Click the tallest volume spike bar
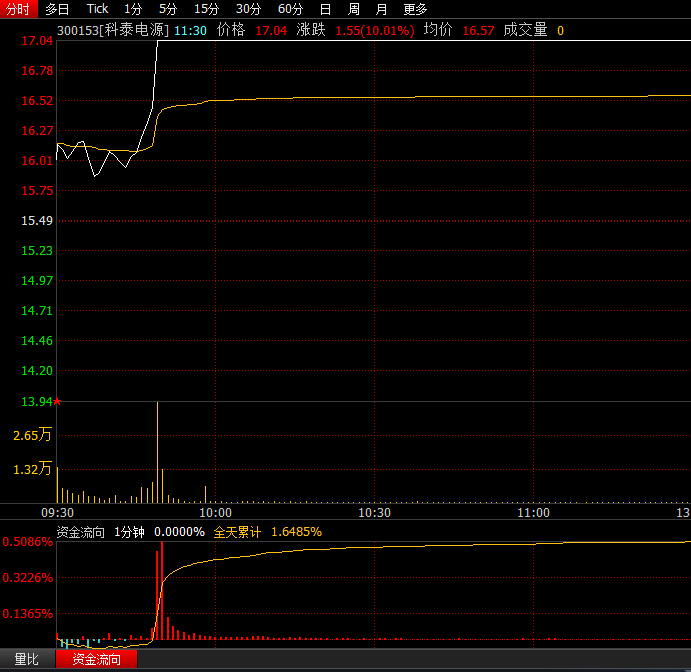The height and width of the screenshot is (672, 691). tap(157, 452)
